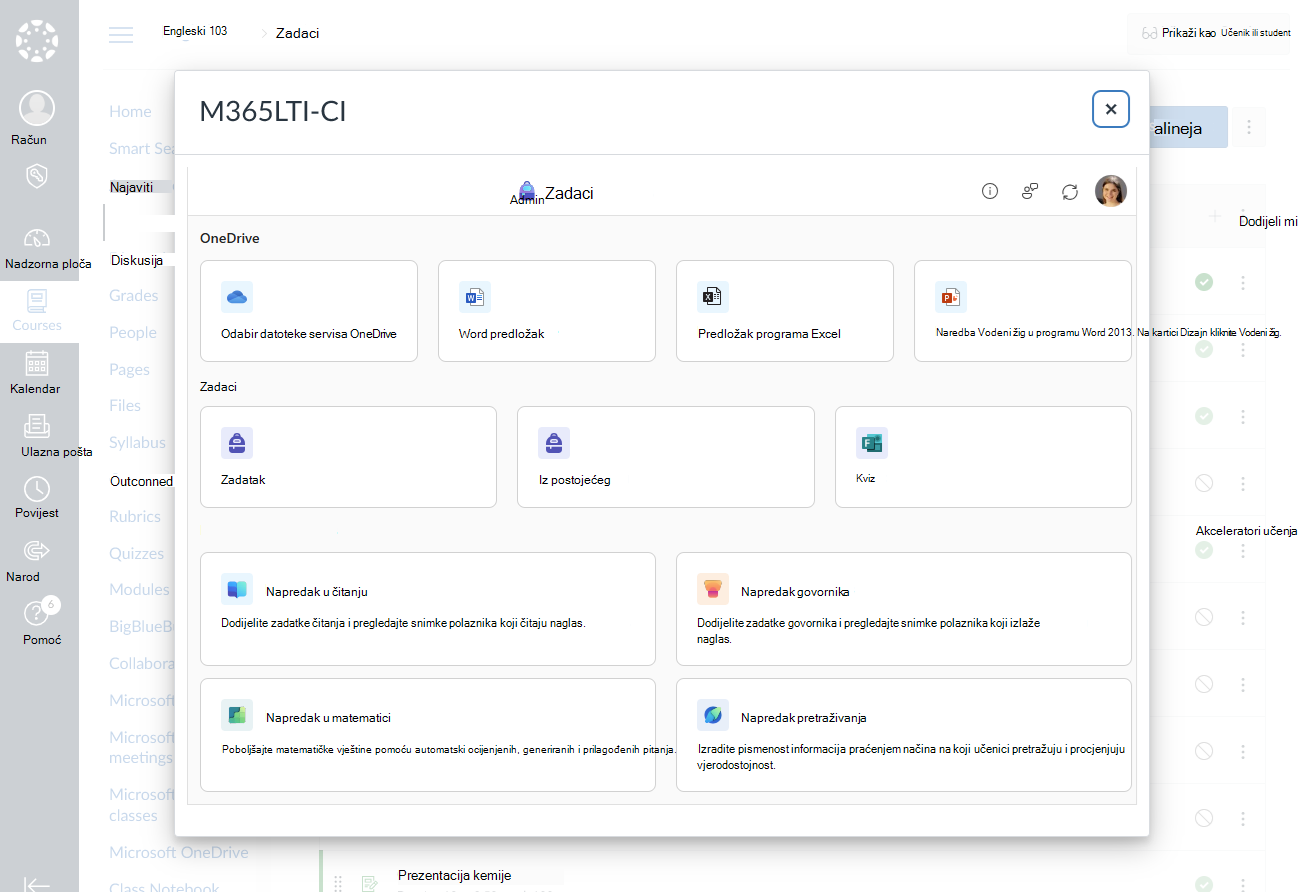Toggle the hamburger course menu
Screen dimensions: 1298x892
point(121,35)
